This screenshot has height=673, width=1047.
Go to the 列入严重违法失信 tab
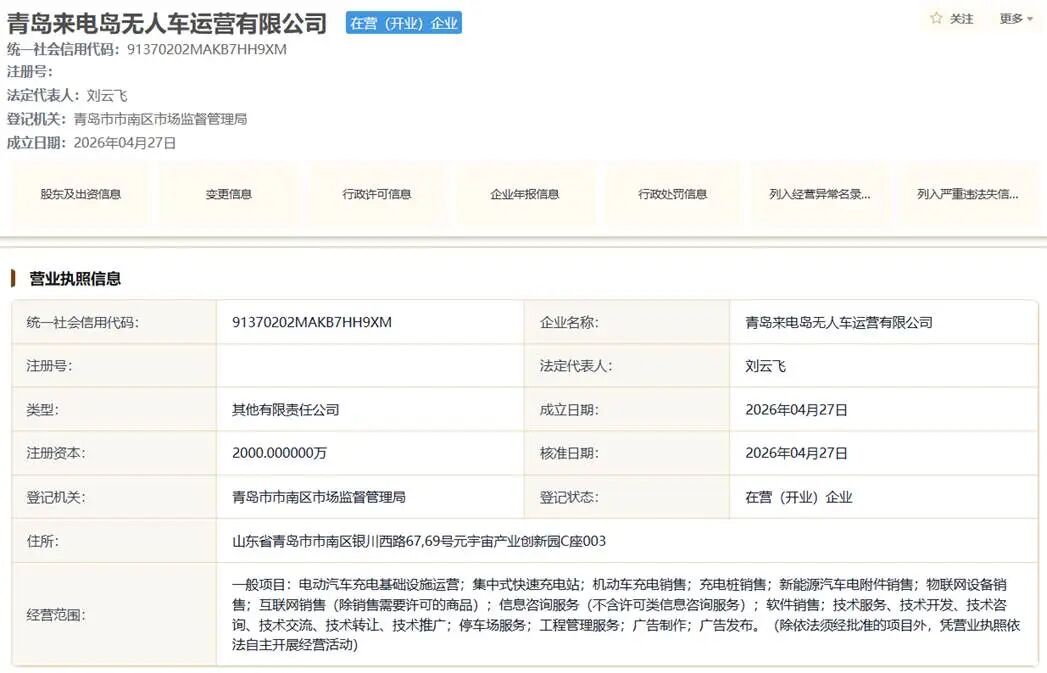(x=968, y=194)
